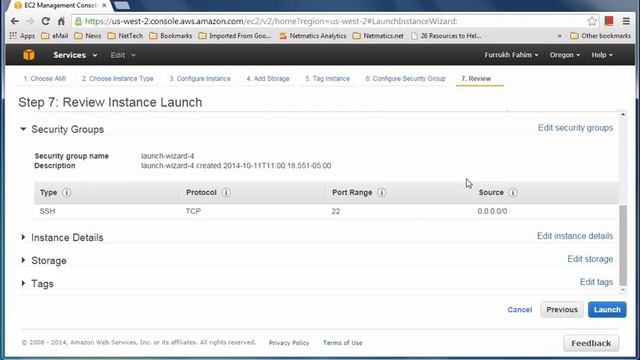
Task: Show hidden bookmarks with the chevron
Action: [x=560, y=36]
